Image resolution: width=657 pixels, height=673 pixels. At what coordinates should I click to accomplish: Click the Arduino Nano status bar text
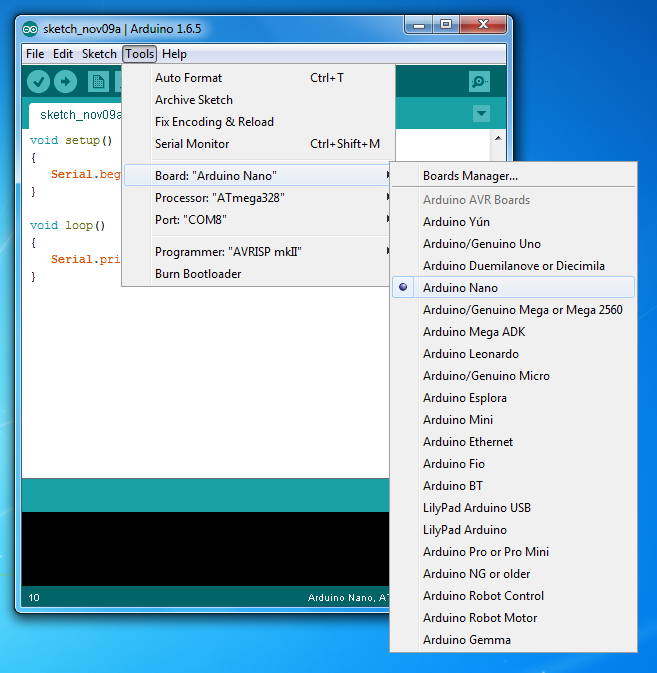coord(348,597)
